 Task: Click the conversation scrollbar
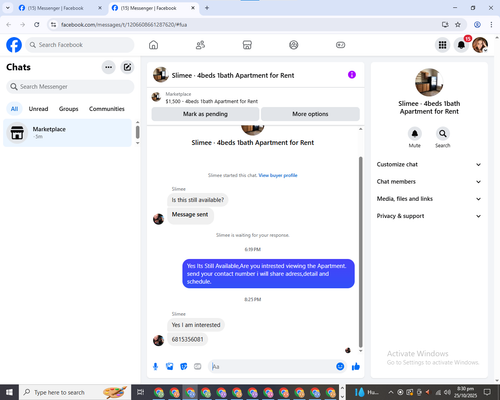[x=360, y=252]
